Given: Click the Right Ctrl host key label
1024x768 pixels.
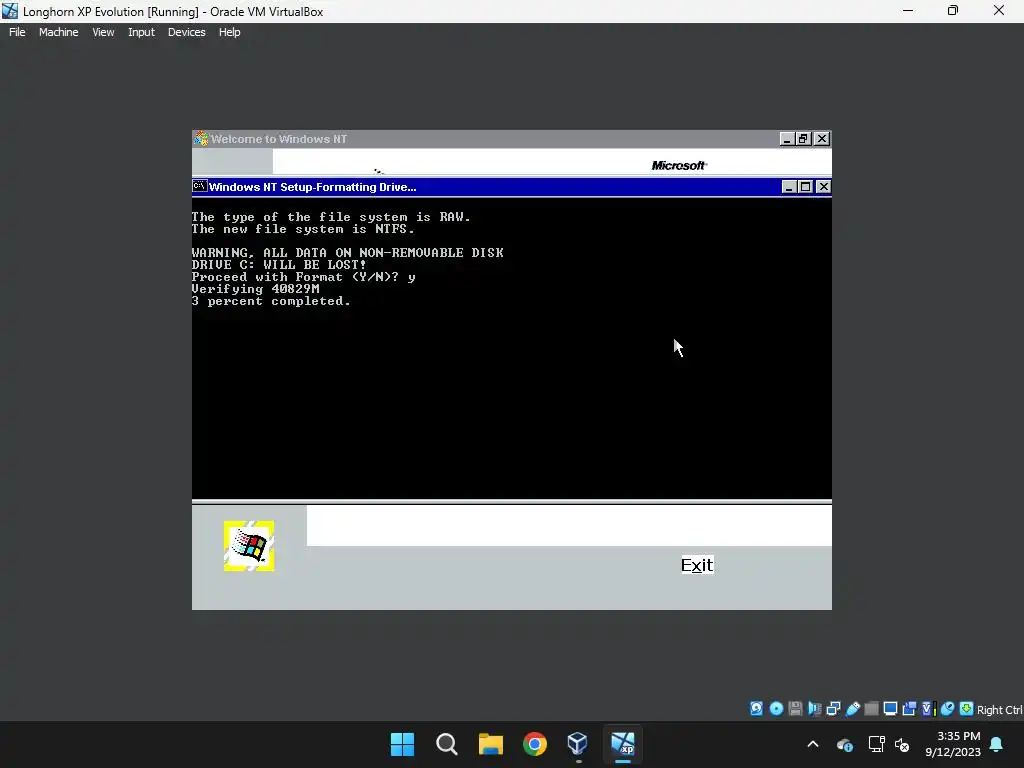Looking at the screenshot, I should [999, 710].
